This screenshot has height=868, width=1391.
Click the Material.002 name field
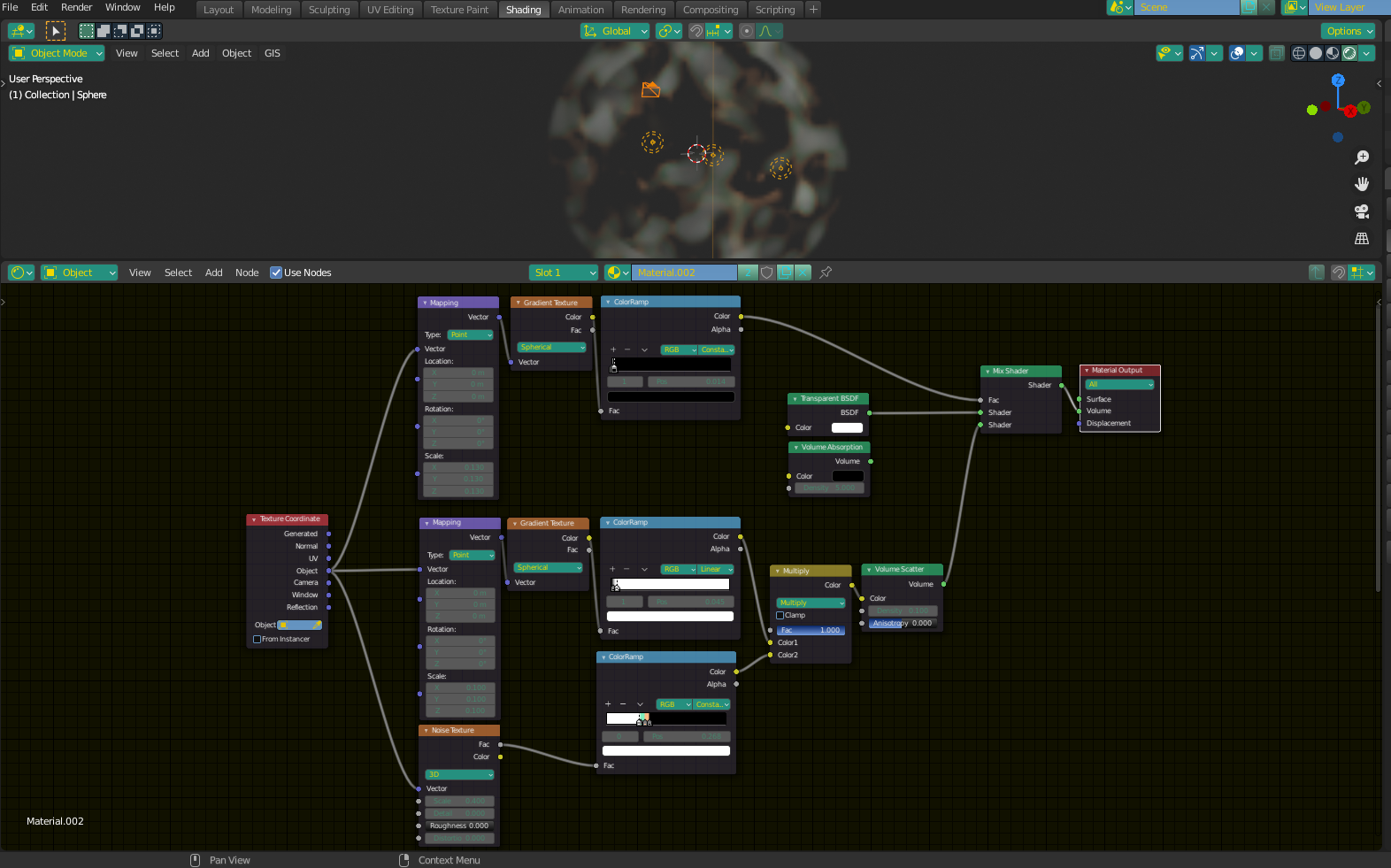pyautogui.click(x=685, y=273)
